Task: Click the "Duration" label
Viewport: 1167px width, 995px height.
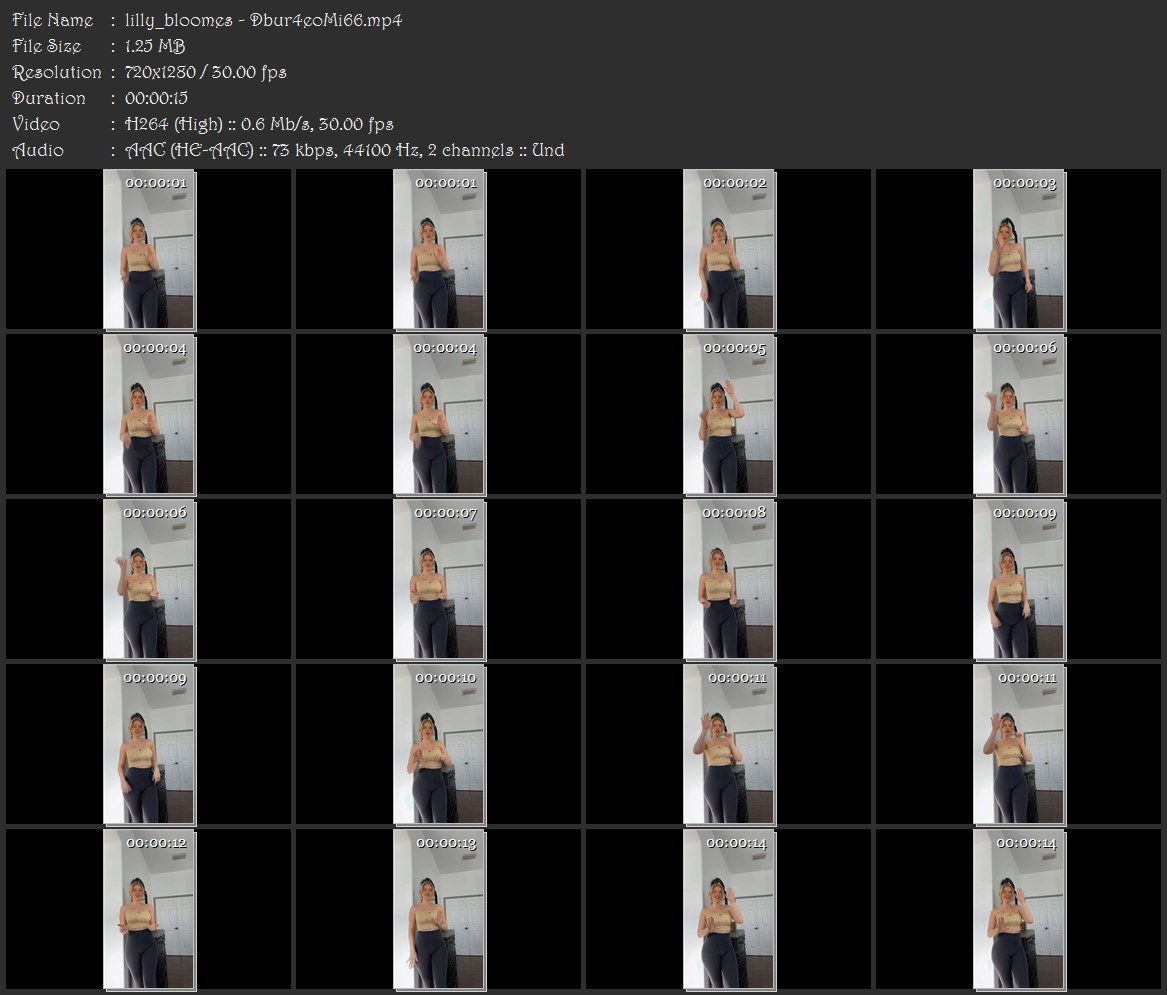Action: 48,98
